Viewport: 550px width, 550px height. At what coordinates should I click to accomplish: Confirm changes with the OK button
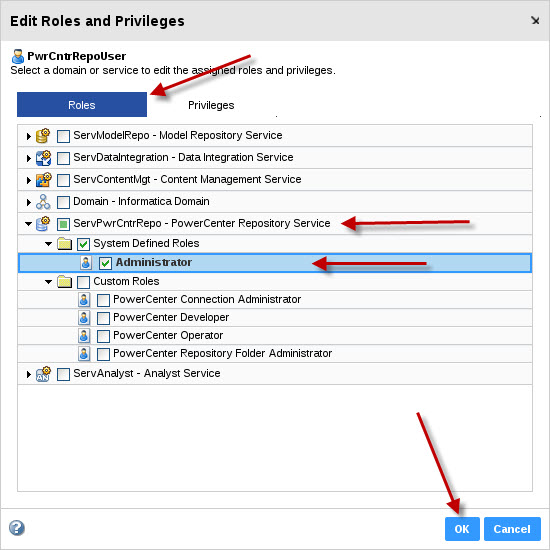click(462, 529)
